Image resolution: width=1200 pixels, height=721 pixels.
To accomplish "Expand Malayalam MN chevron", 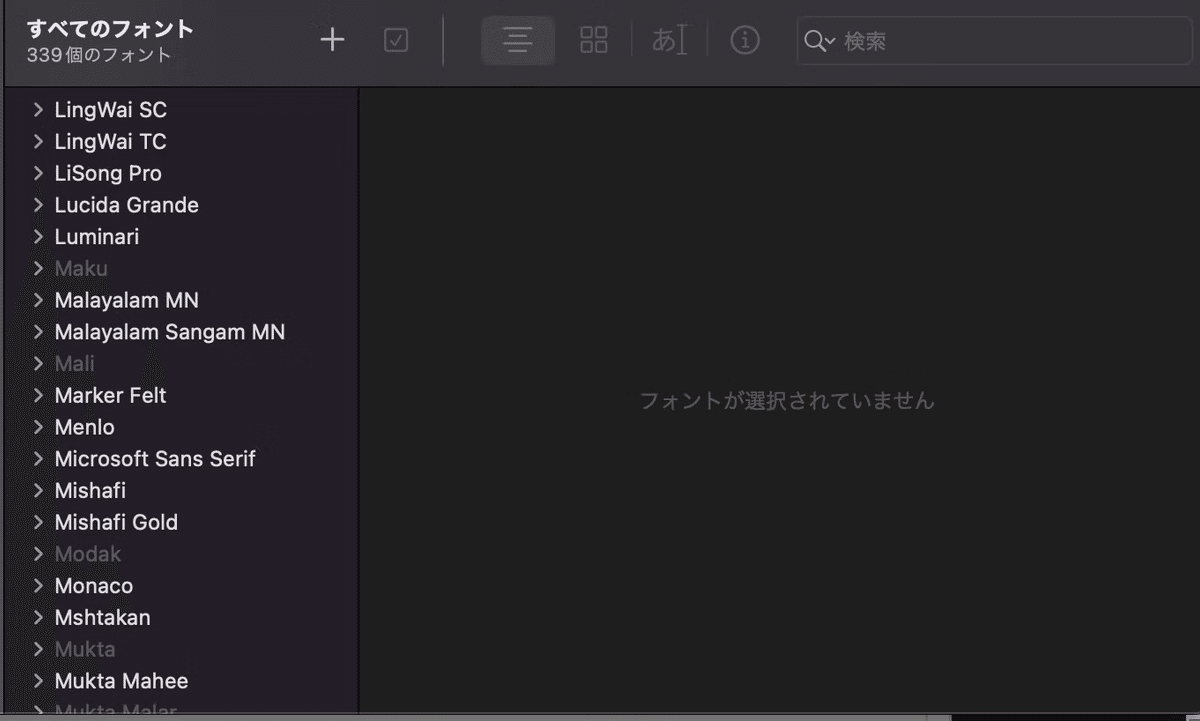I will (x=38, y=300).
